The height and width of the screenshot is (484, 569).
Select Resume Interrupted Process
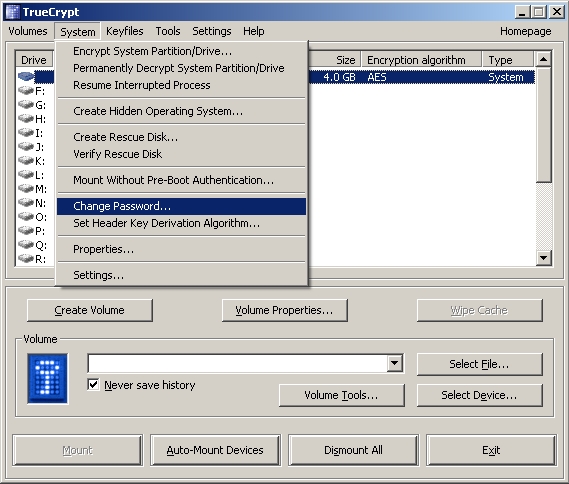(x=181, y=85)
